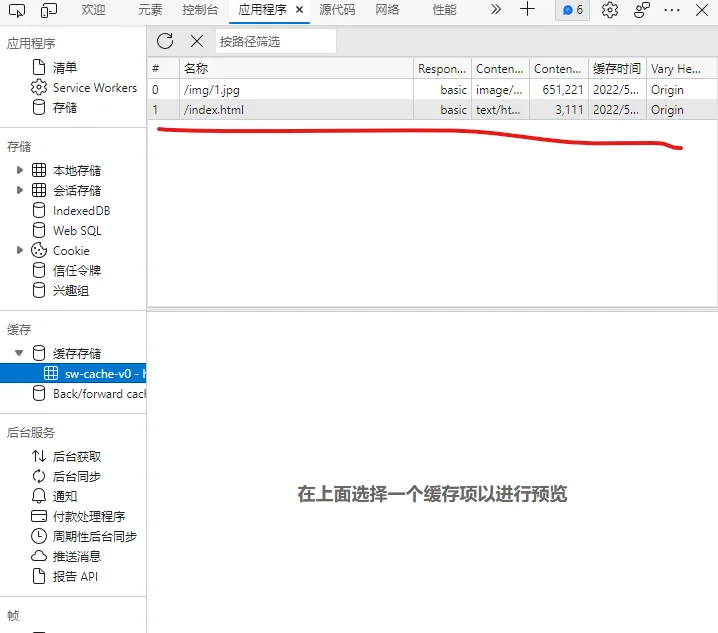Select the /img/1.jpg cache row
Screen dimensions: 718x633
click(432, 89)
